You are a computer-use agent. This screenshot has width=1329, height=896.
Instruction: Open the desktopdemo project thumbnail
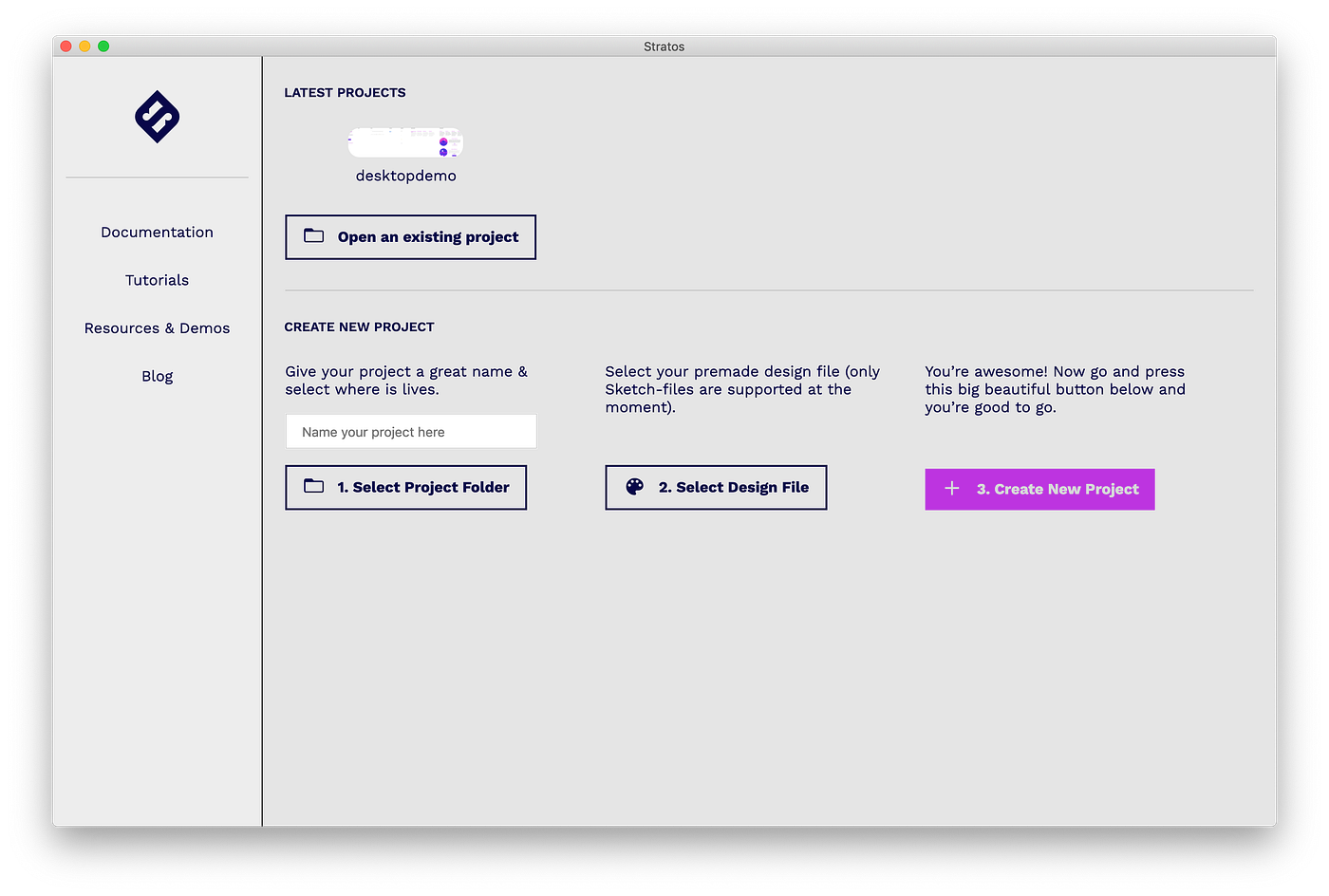point(405,142)
